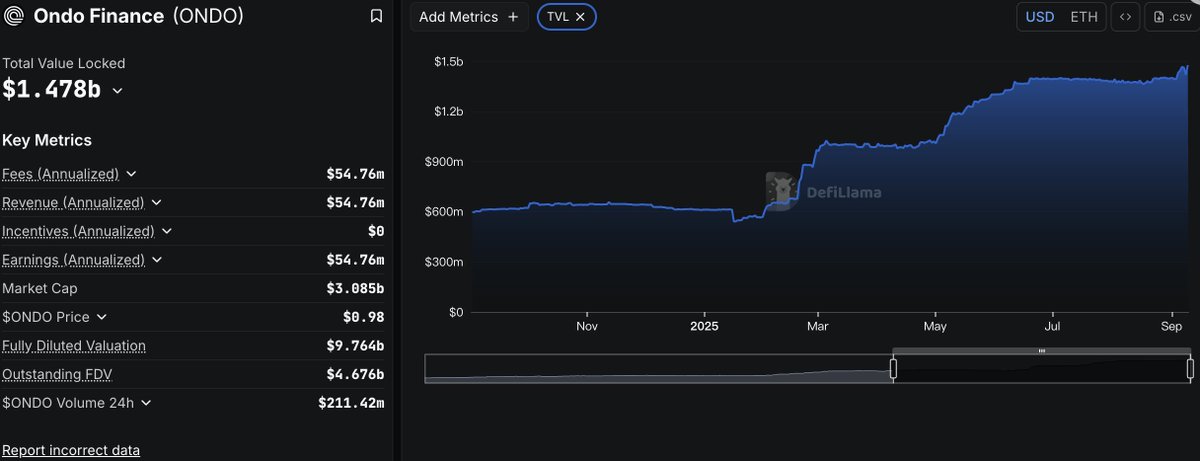Viewport: 1200px width, 461px height.
Task: Click the Report incorrect data link
Action: (x=71, y=450)
